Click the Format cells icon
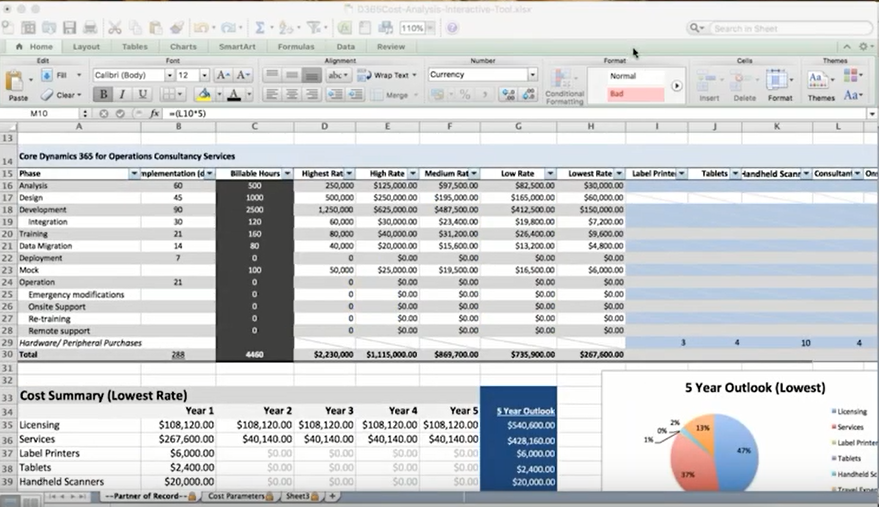Screen dimensions: 879x507 pyautogui.click(x=780, y=84)
